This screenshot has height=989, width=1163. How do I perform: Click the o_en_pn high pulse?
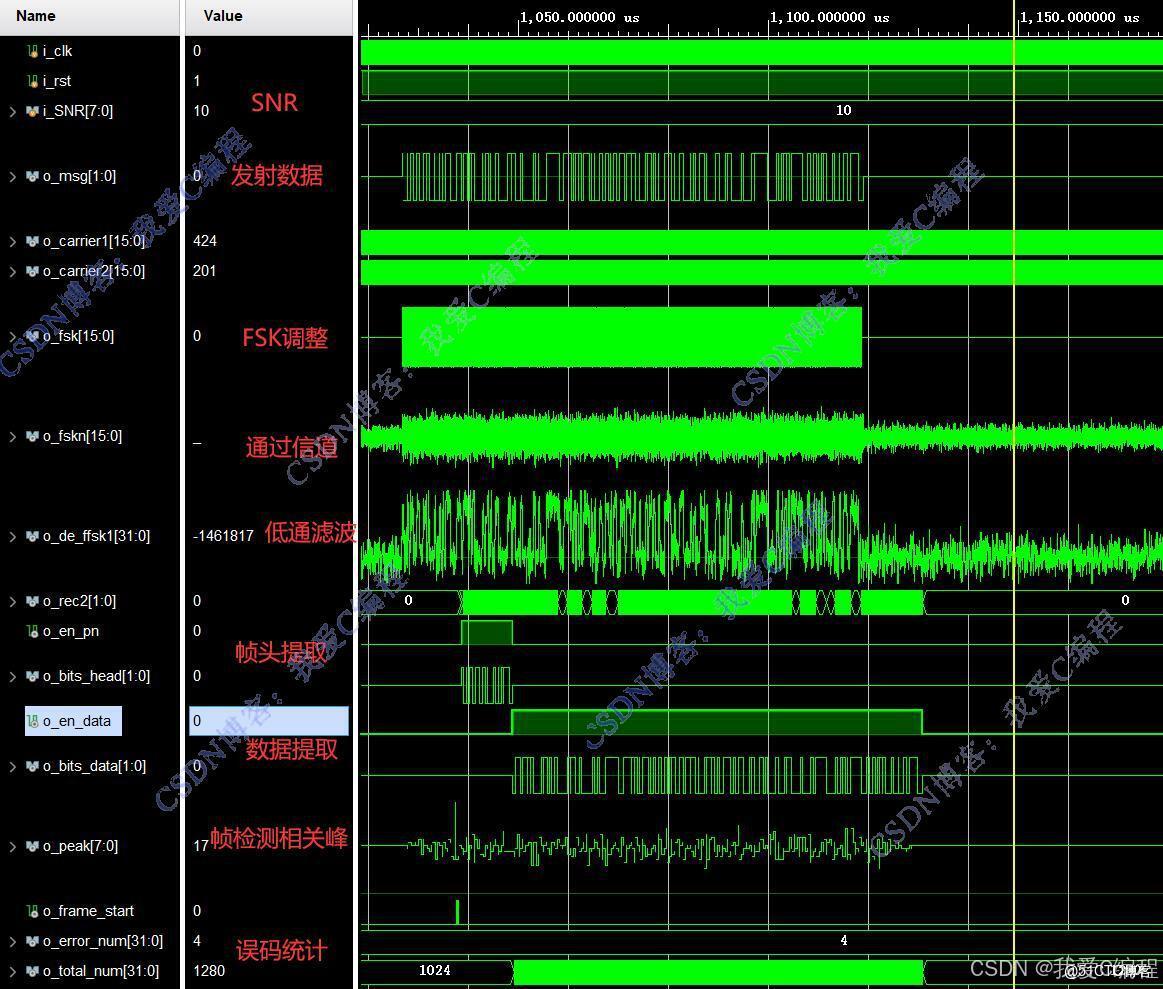click(x=487, y=632)
